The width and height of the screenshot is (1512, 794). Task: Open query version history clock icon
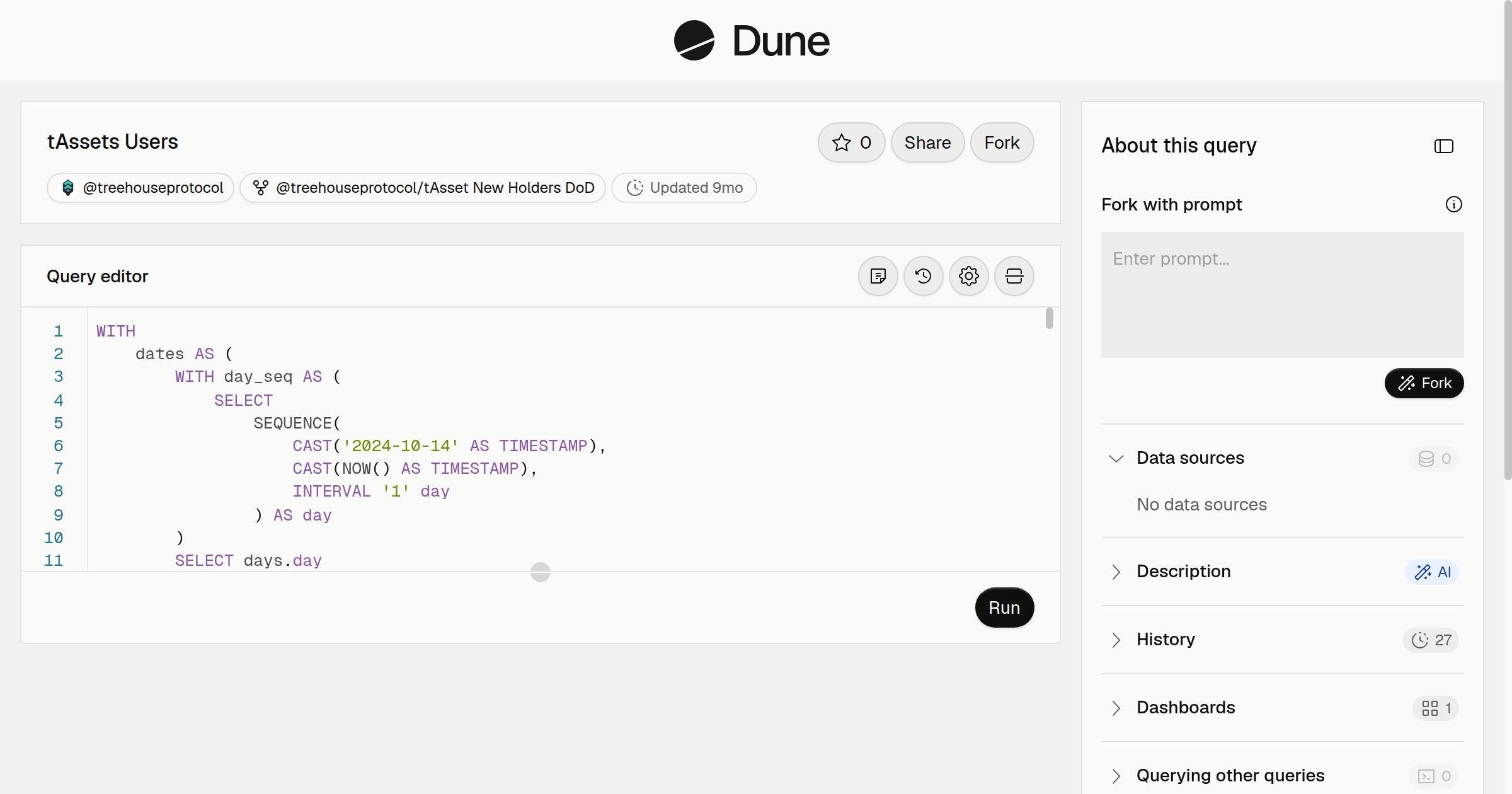(923, 276)
